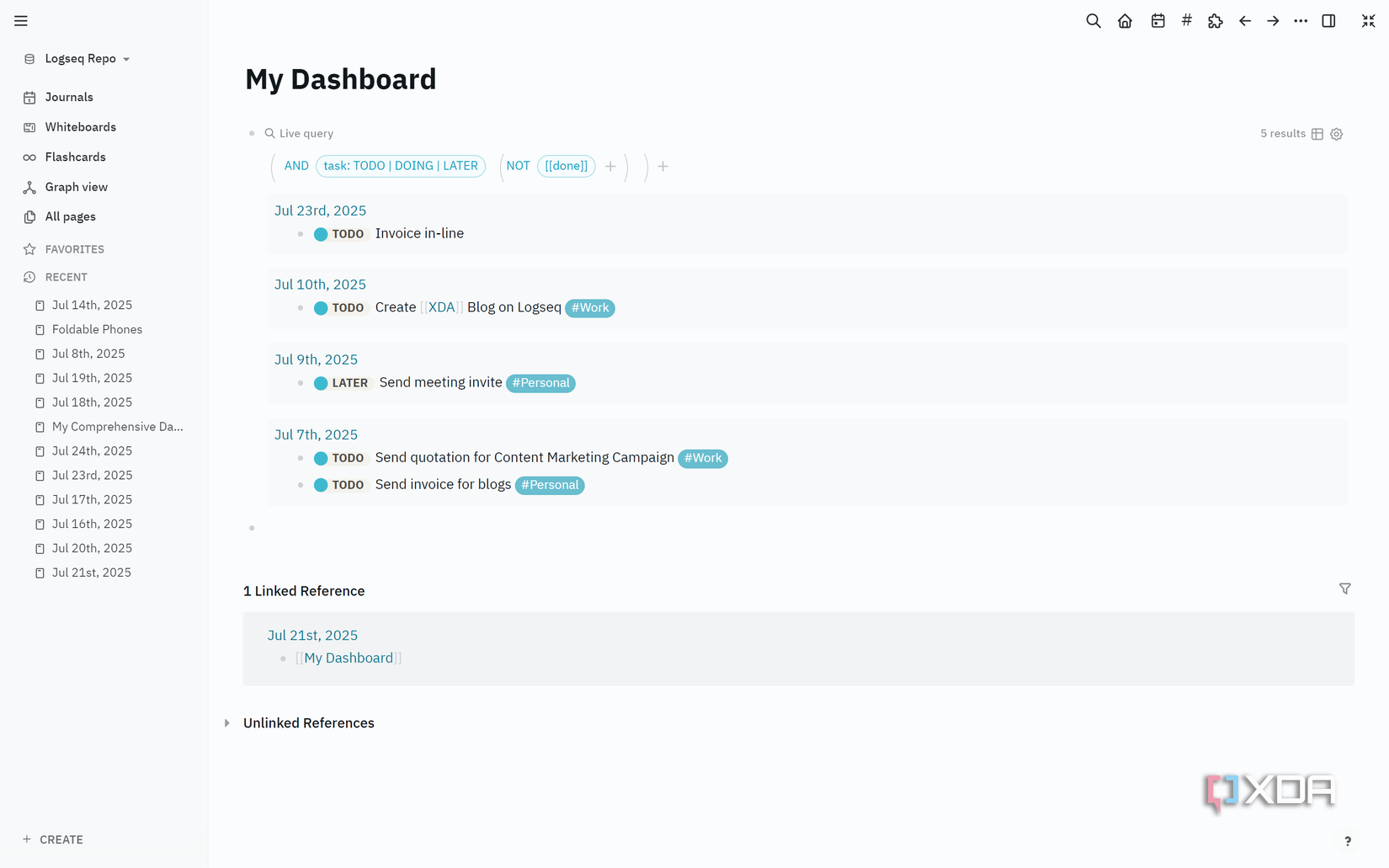Viewport: 1389px width, 868px height.
Task: Mark the Invoice in-line TODO checkbox done
Action: click(321, 234)
